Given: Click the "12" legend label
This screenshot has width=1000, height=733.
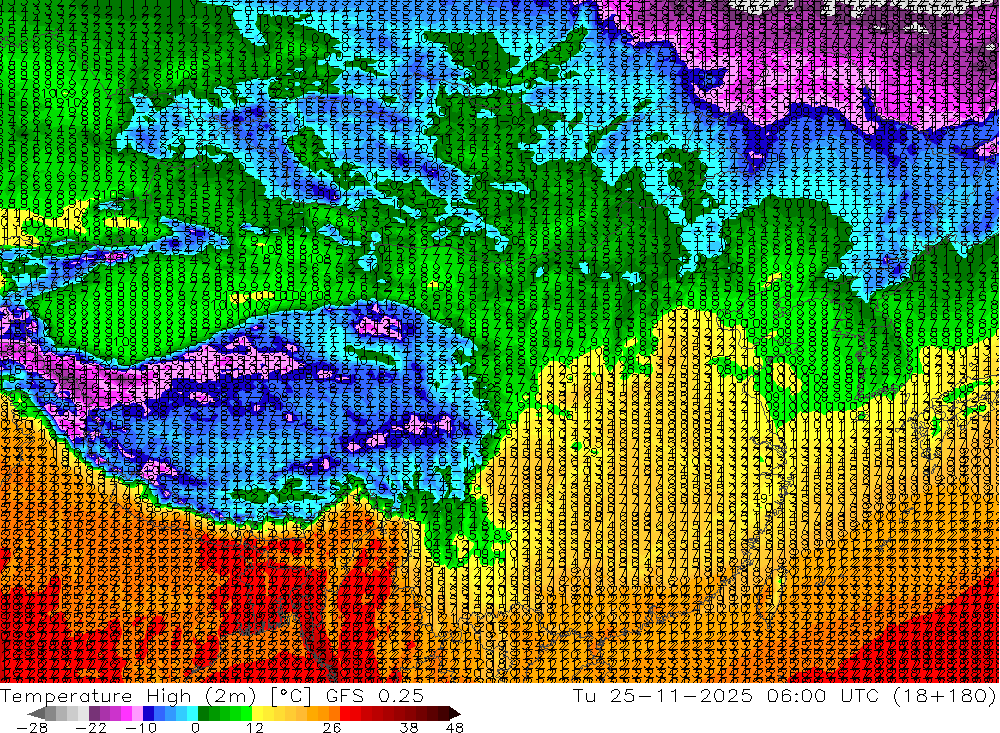Looking at the screenshot, I should [255, 728].
